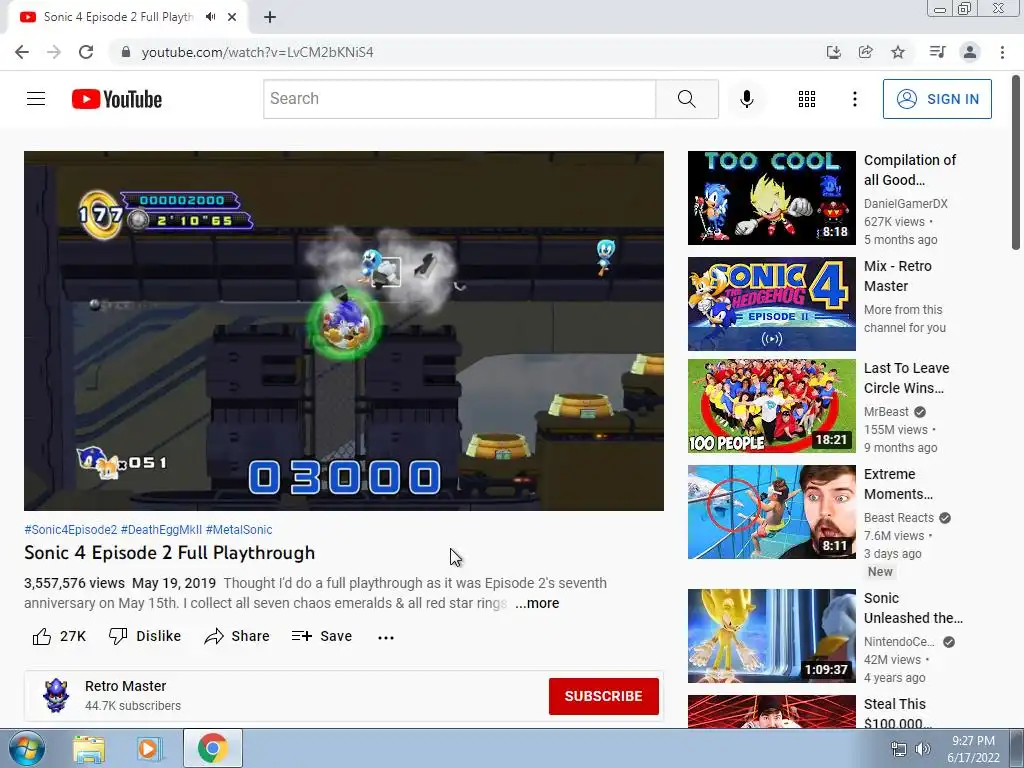
Task: Close the Sonic 4 Episode 2 tab
Action: [x=232, y=17]
